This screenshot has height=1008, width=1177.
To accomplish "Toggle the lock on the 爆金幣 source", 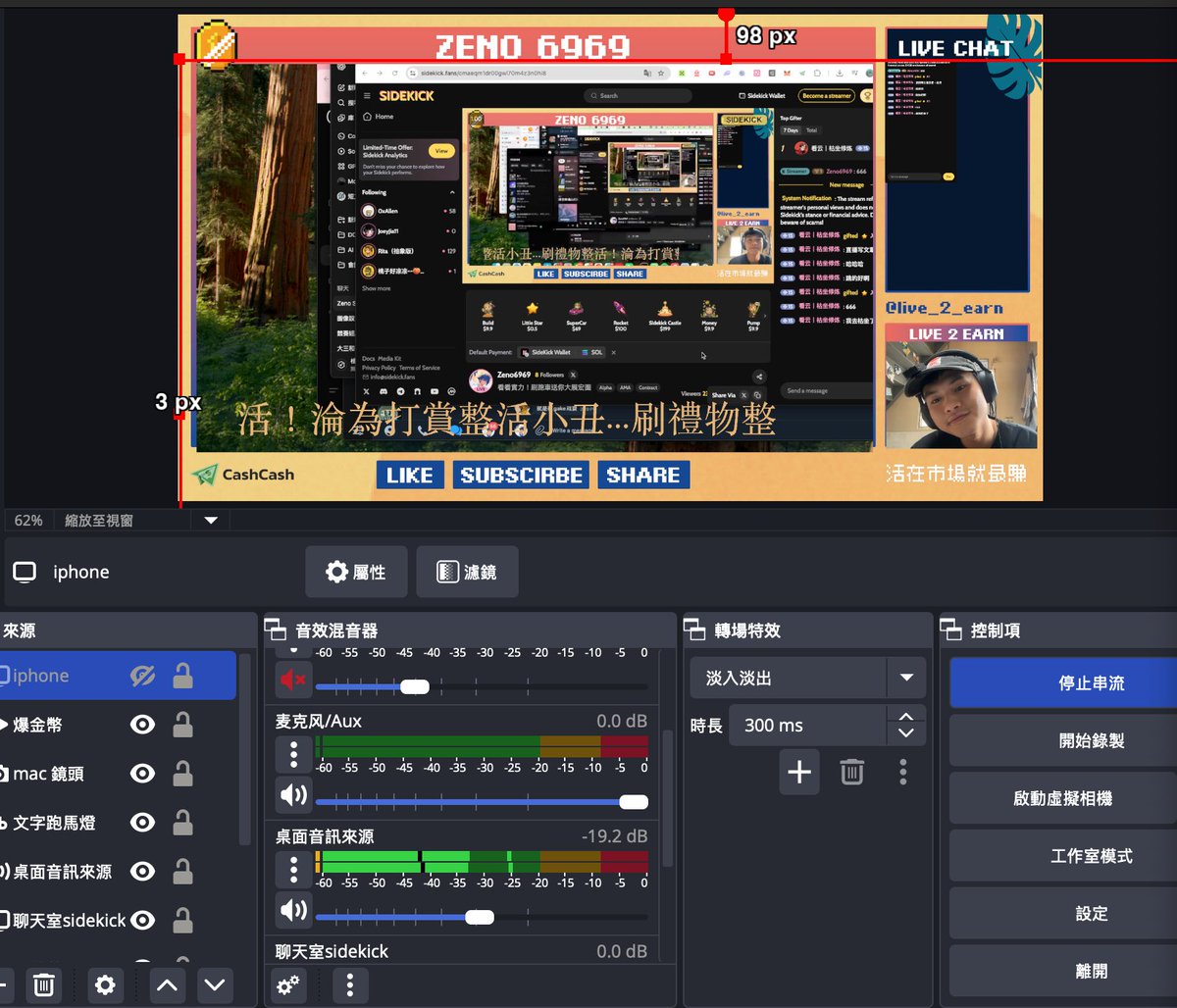I will click(182, 724).
